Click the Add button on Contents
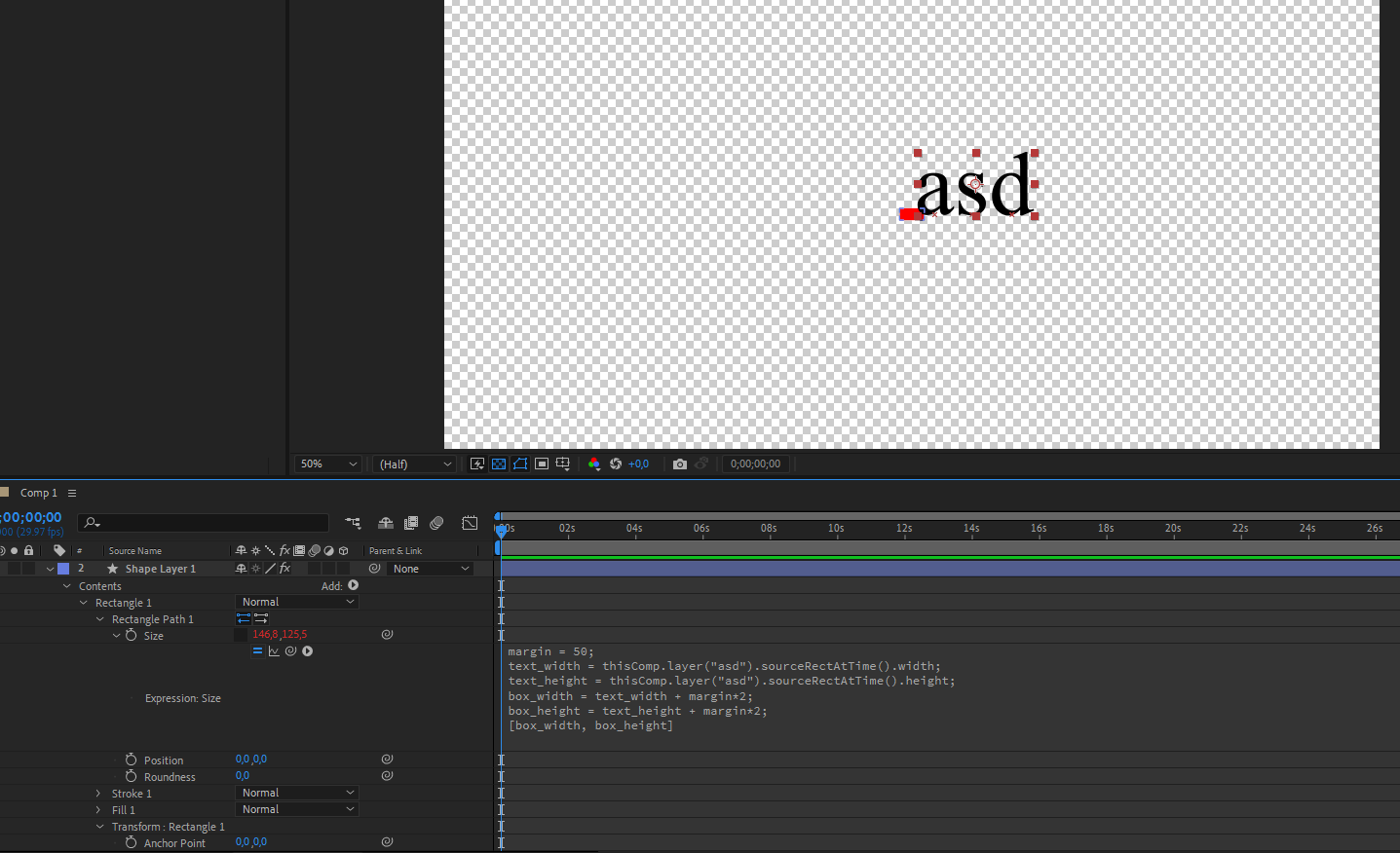Viewport: 1400px width, 853px height. [x=353, y=585]
